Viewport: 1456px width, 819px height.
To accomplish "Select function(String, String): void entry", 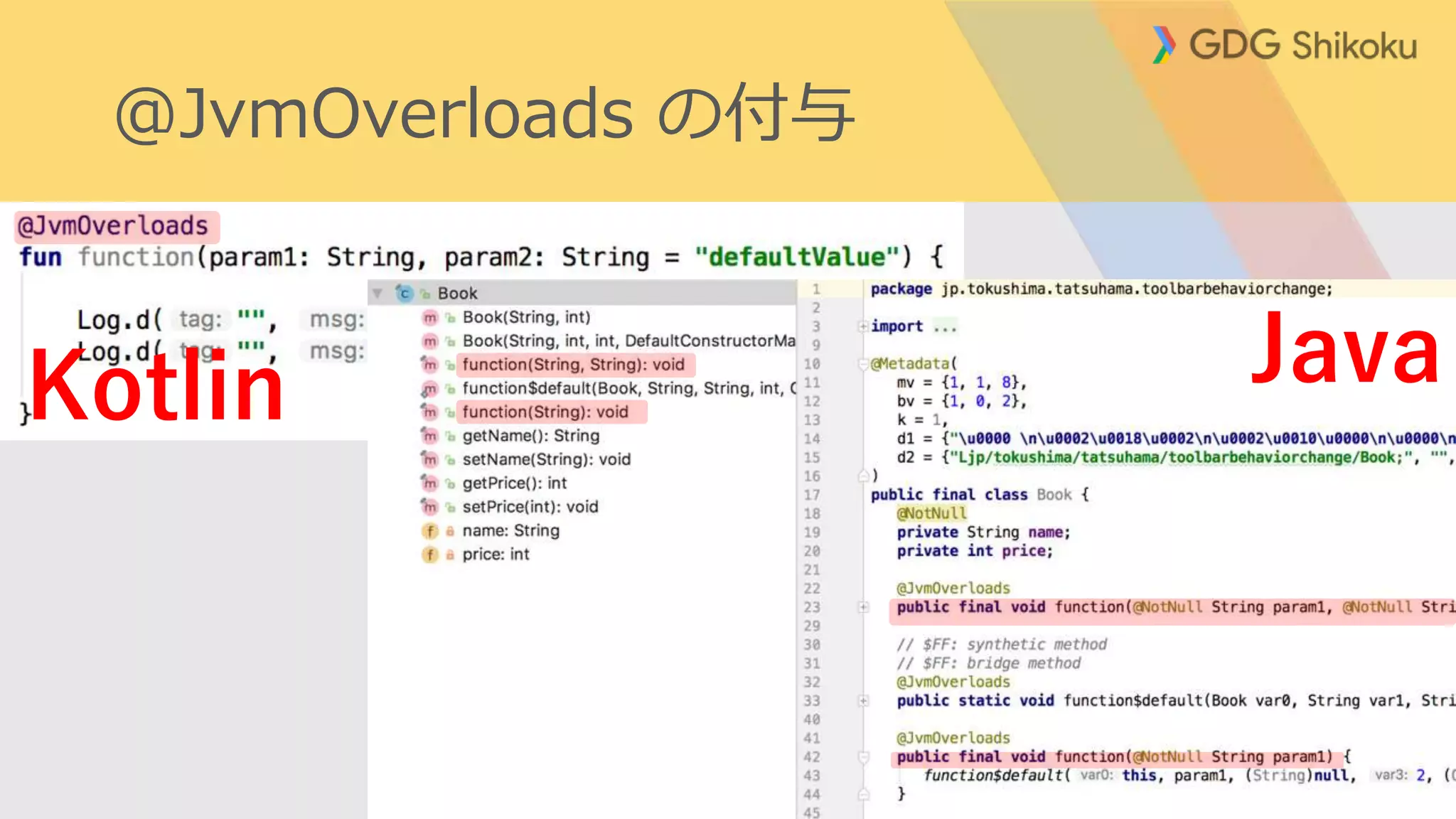I will pos(574,365).
